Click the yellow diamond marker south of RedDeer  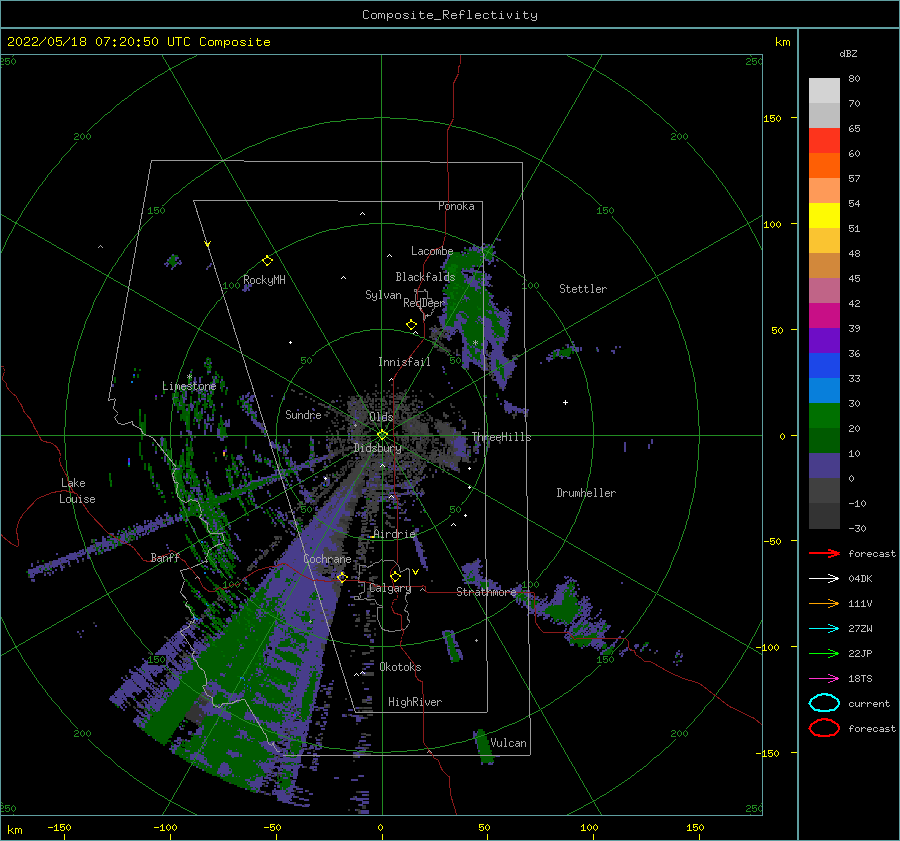point(411,325)
